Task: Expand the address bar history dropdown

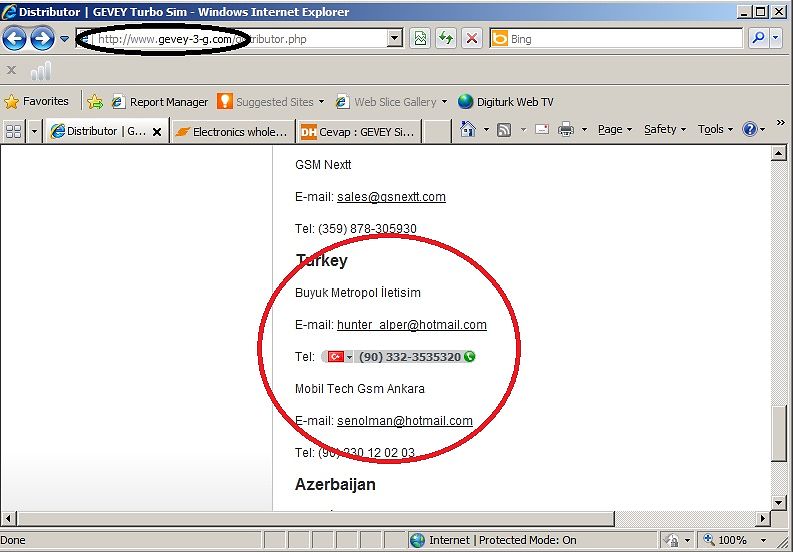Action: 394,39
